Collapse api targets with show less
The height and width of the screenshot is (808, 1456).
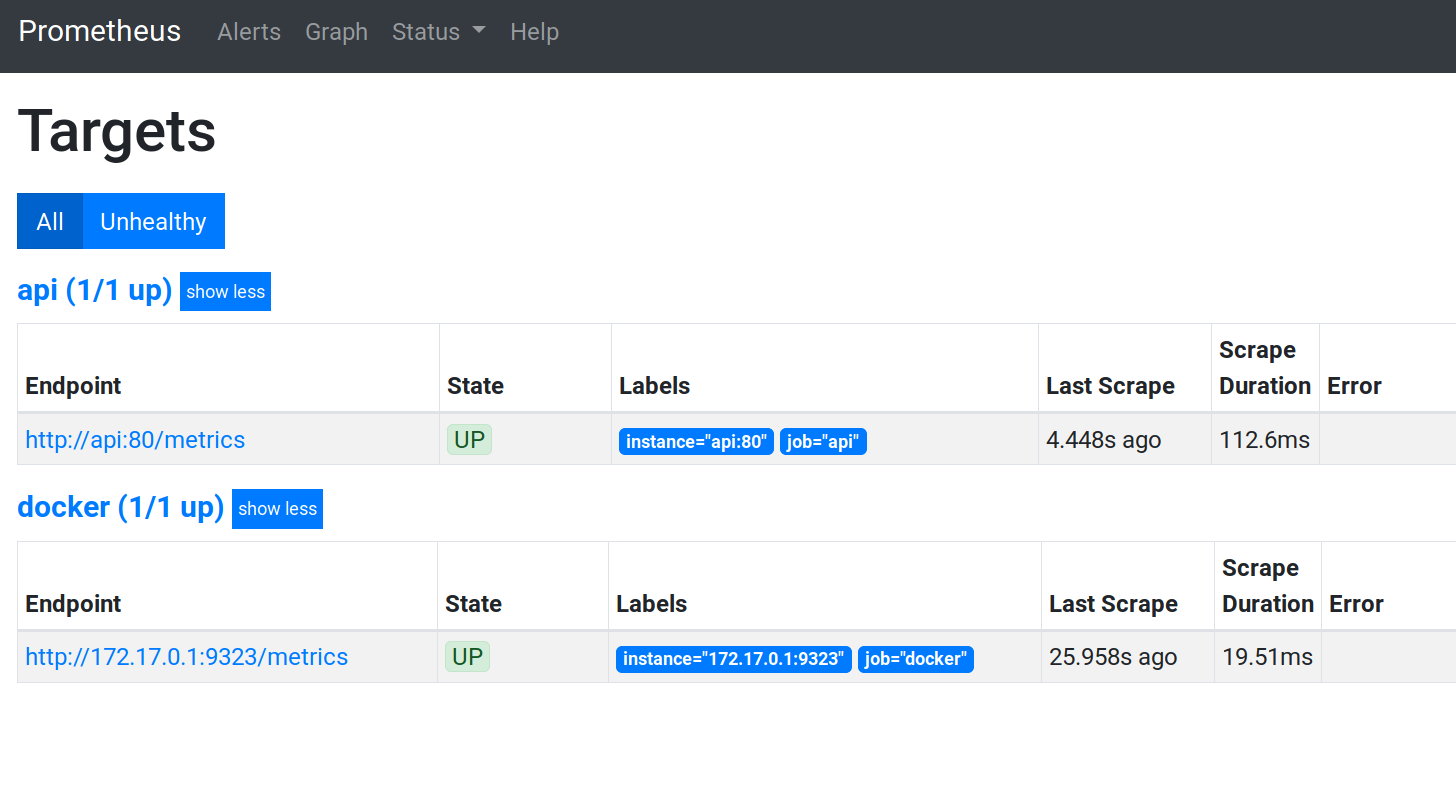pos(225,292)
